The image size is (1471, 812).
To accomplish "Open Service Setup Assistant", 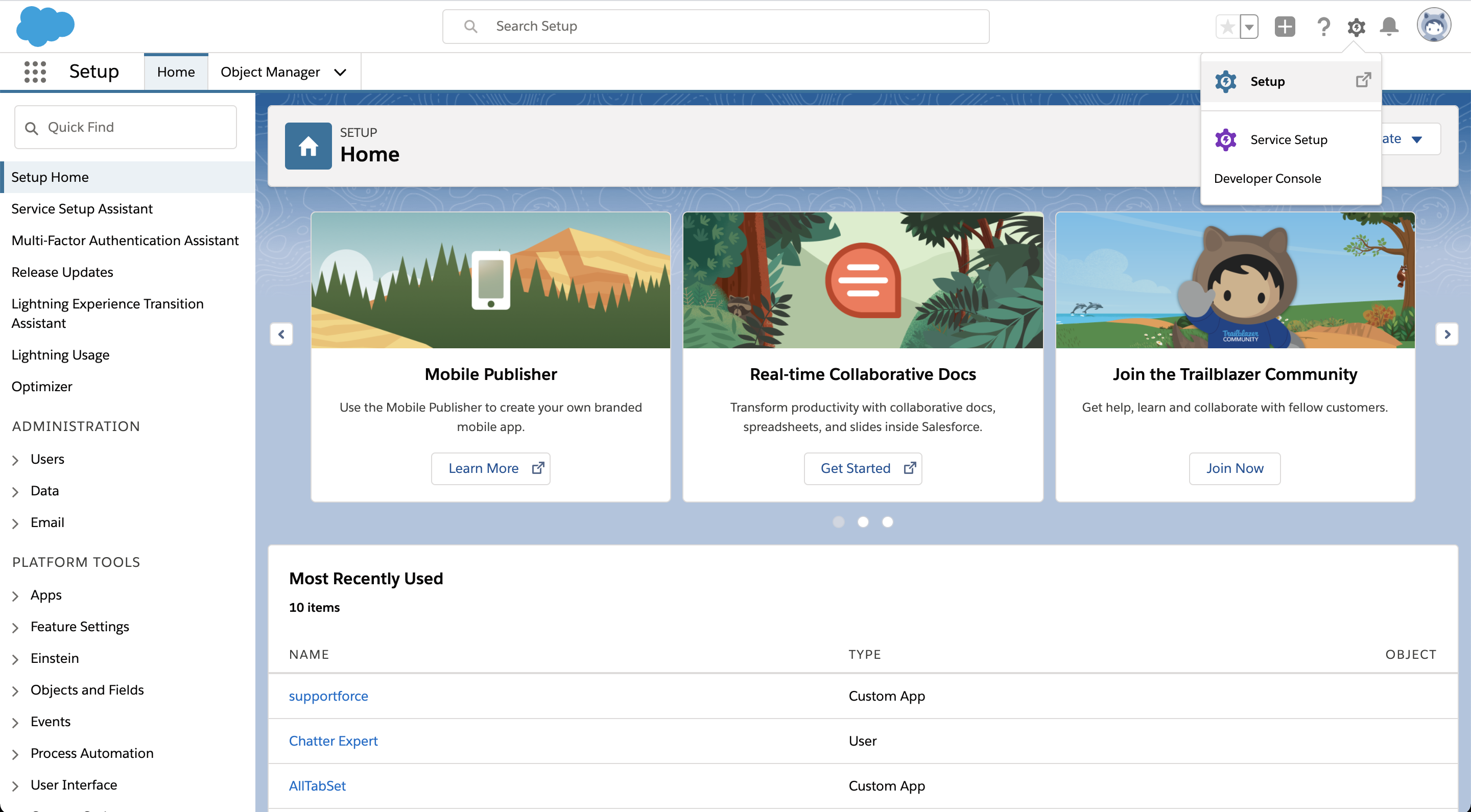I will [x=82, y=209].
